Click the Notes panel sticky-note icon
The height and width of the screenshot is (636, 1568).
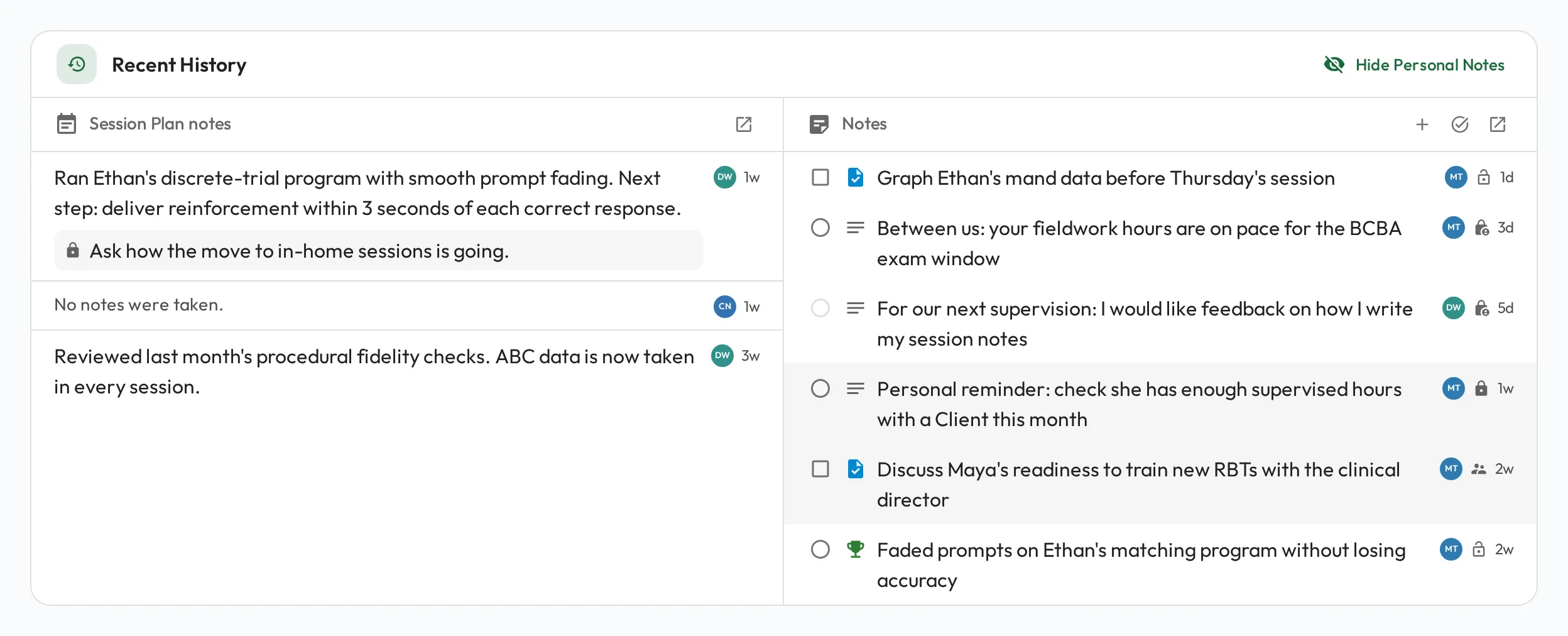(x=819, y=124)
